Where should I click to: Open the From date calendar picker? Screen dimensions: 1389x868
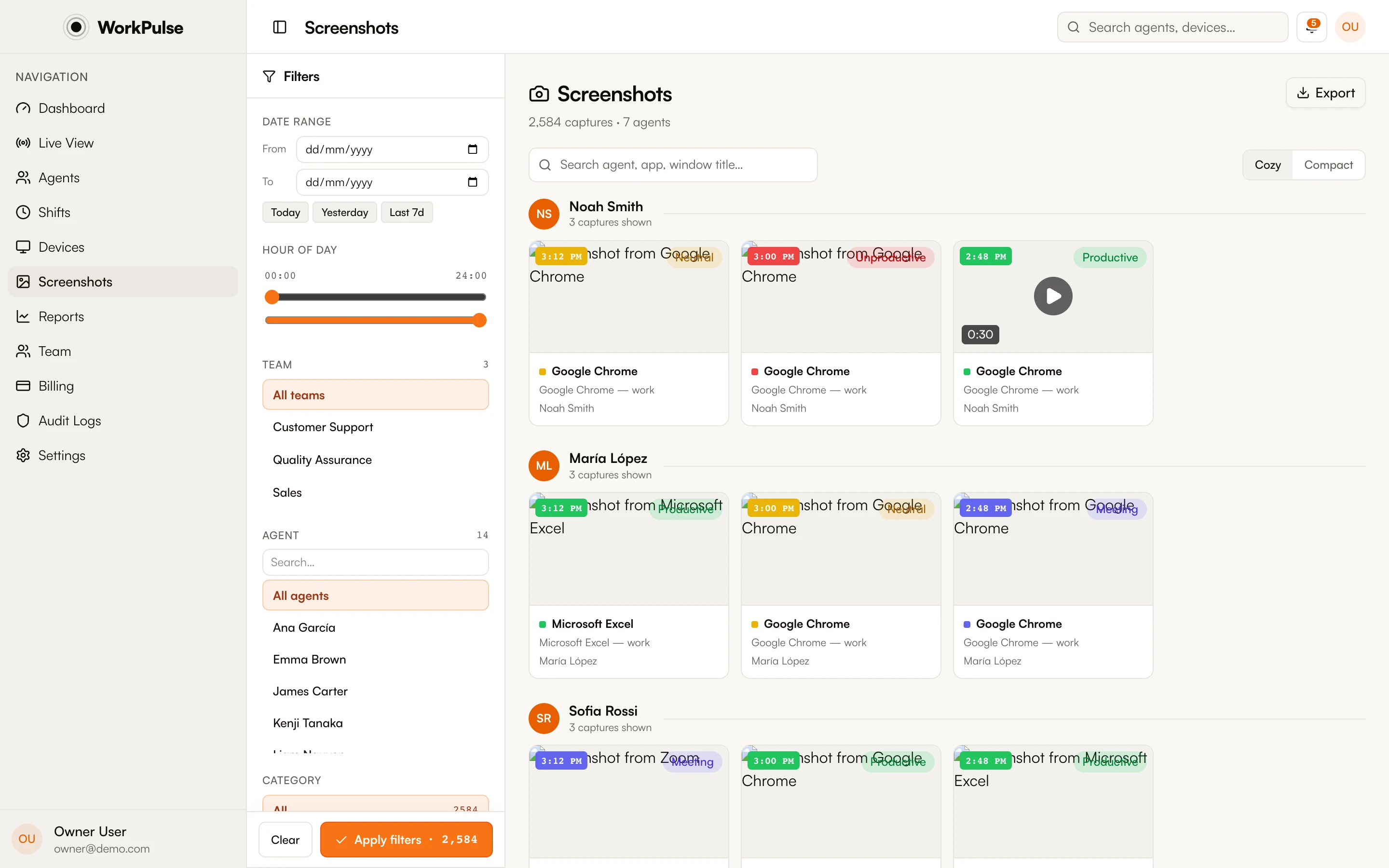pyautogui.click(x=472, y=149)
